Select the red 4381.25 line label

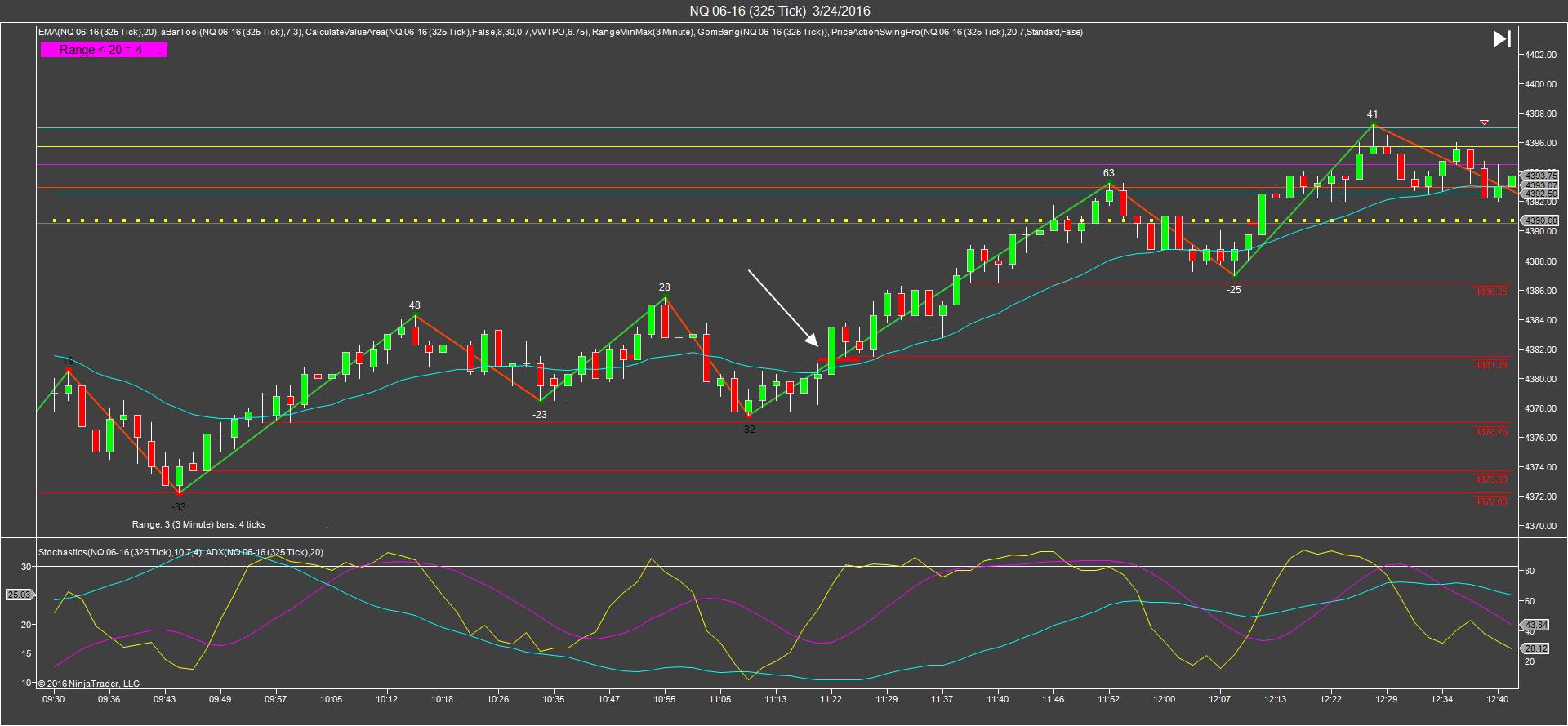click(1491, 365)
